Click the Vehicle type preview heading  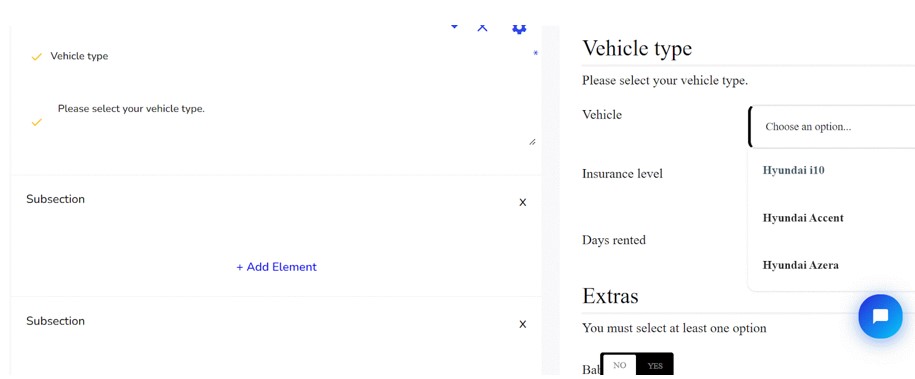tap(637, 48)
